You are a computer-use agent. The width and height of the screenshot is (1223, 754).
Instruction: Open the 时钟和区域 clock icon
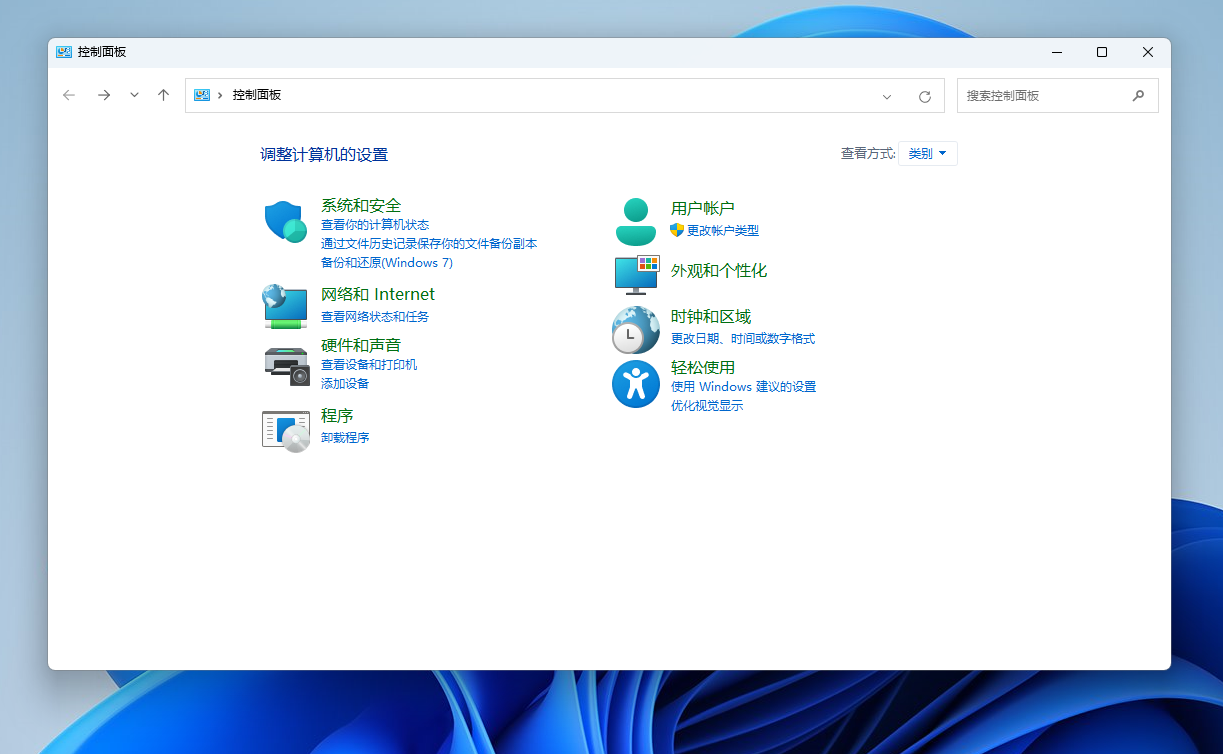coord(636,330)
